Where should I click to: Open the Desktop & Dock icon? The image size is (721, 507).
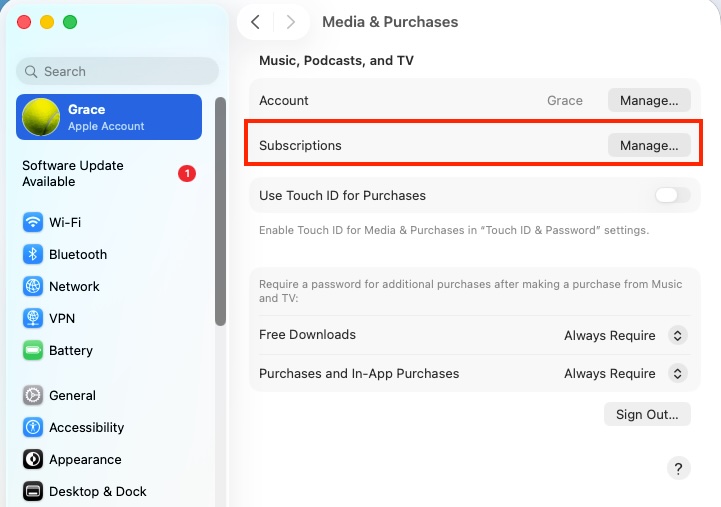coord(33,491)
